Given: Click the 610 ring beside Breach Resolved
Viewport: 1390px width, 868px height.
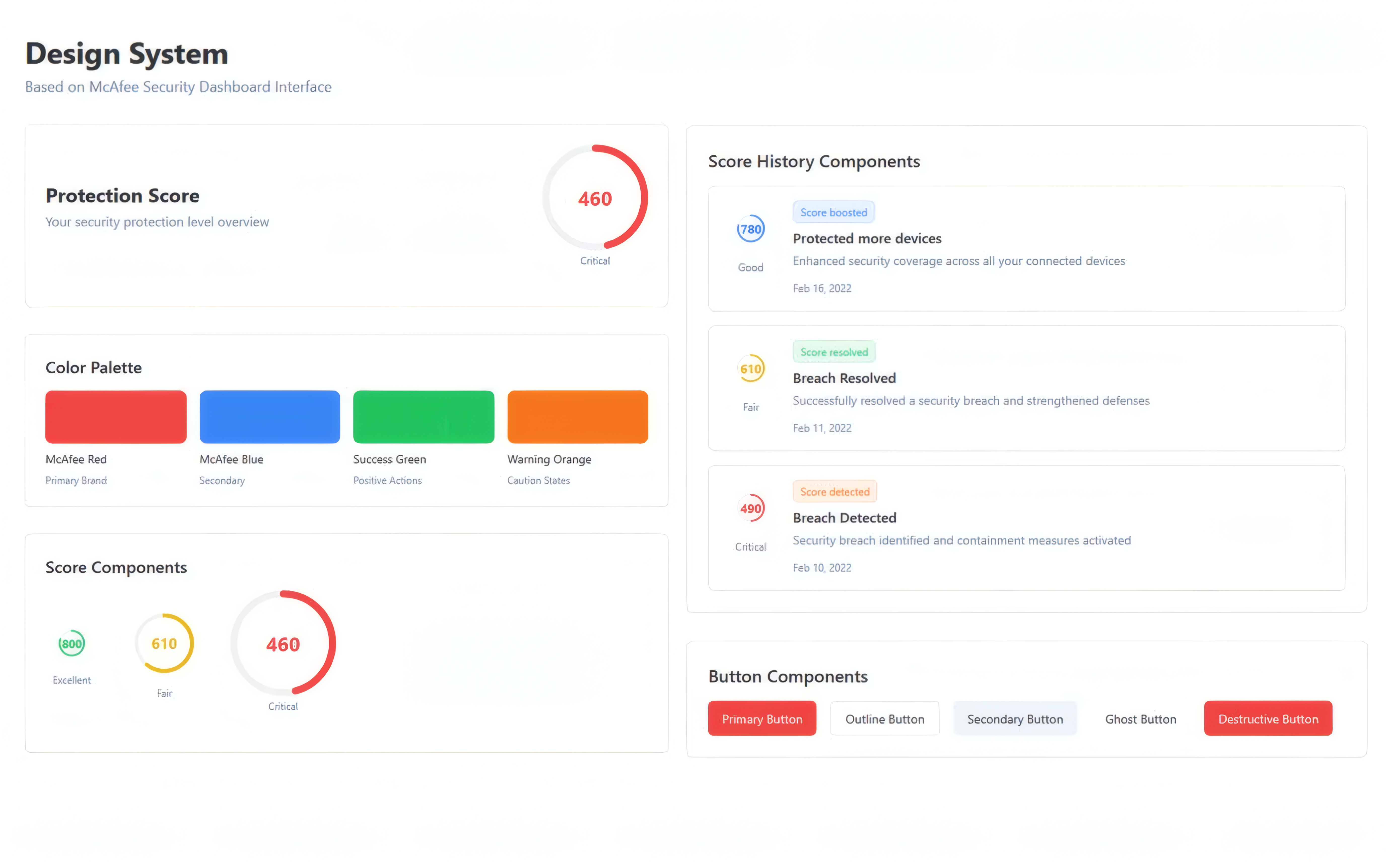Looking at the screenshot, I should pos(750,369).
